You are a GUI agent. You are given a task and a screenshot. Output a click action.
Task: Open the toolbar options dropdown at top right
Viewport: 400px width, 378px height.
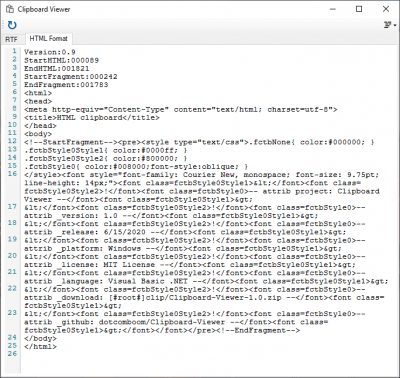click(390, 25)
